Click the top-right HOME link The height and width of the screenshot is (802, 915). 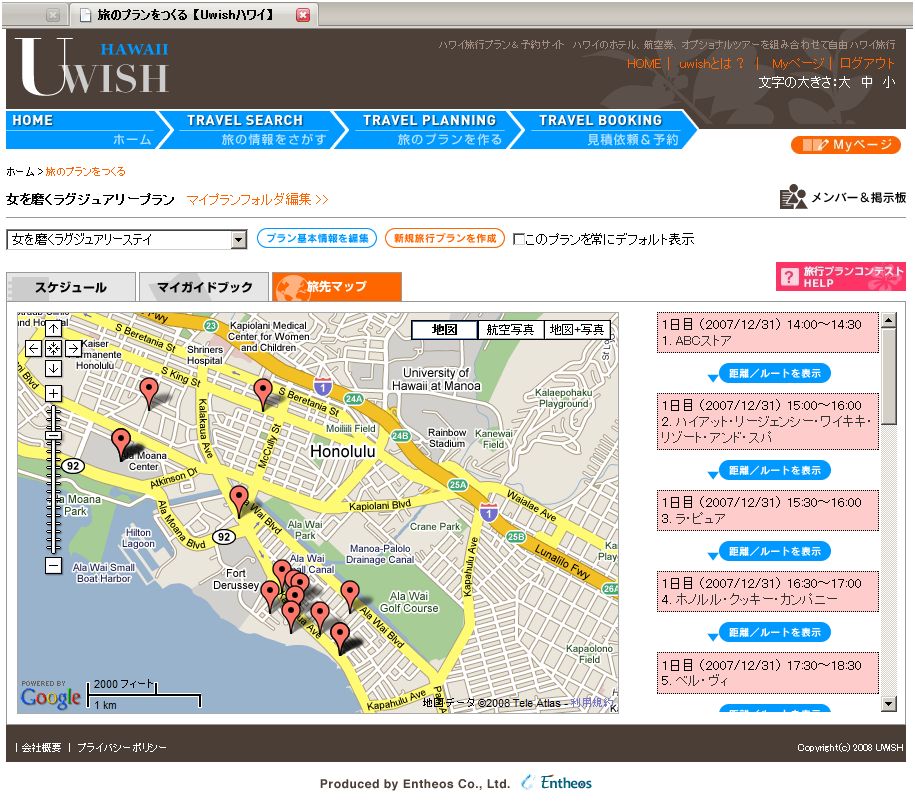point(644,64)
